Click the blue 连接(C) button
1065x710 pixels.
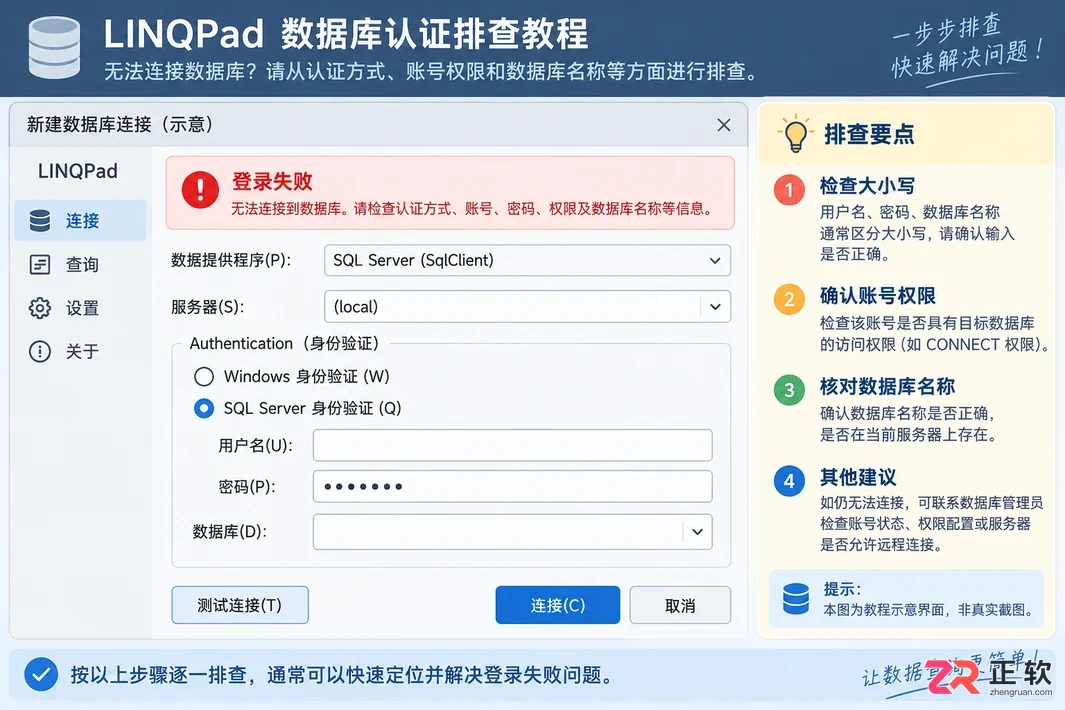click(x=558, y=605)
